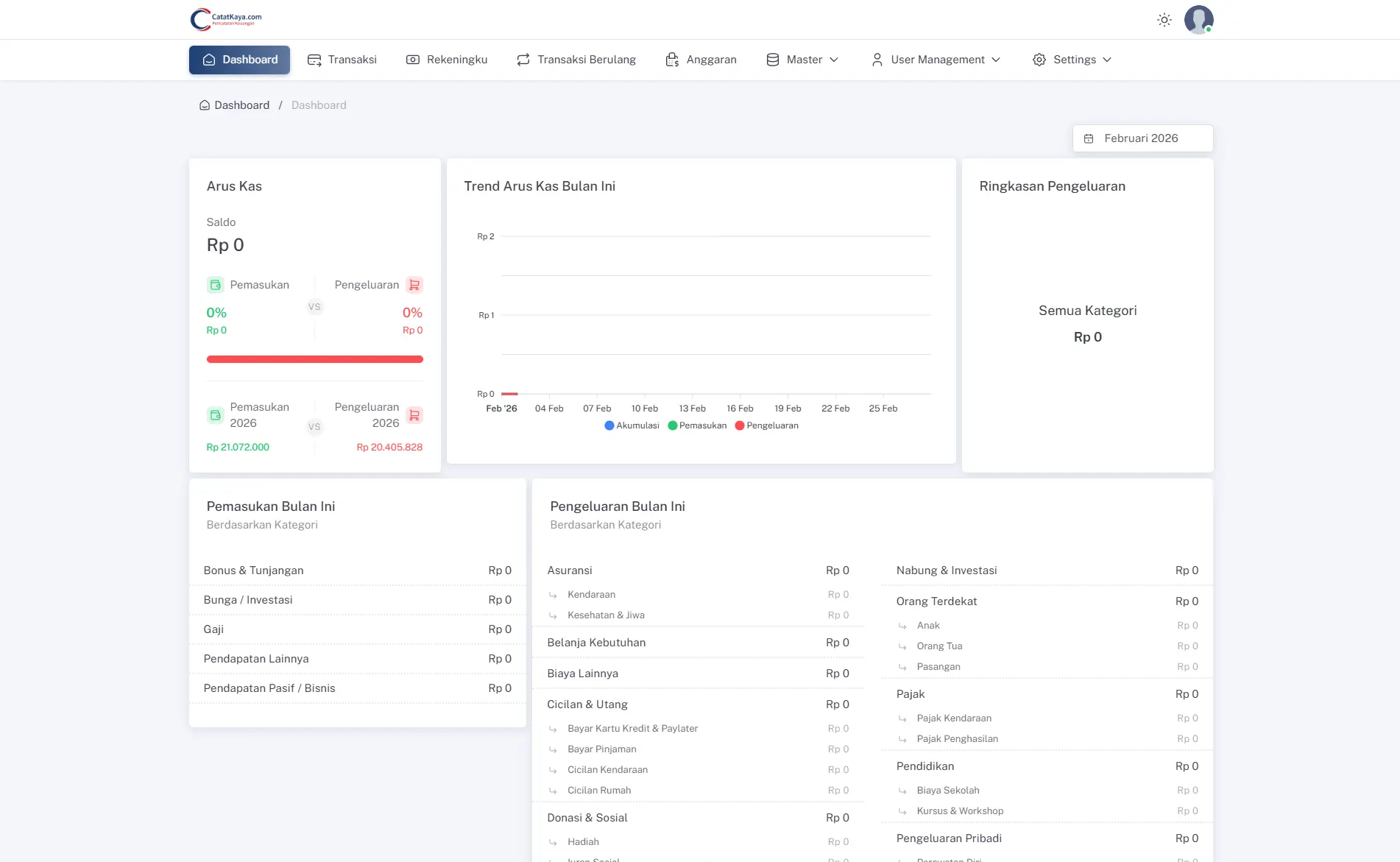
Task: Open the Rekeningku menu item
Action: tap(447, 60)
